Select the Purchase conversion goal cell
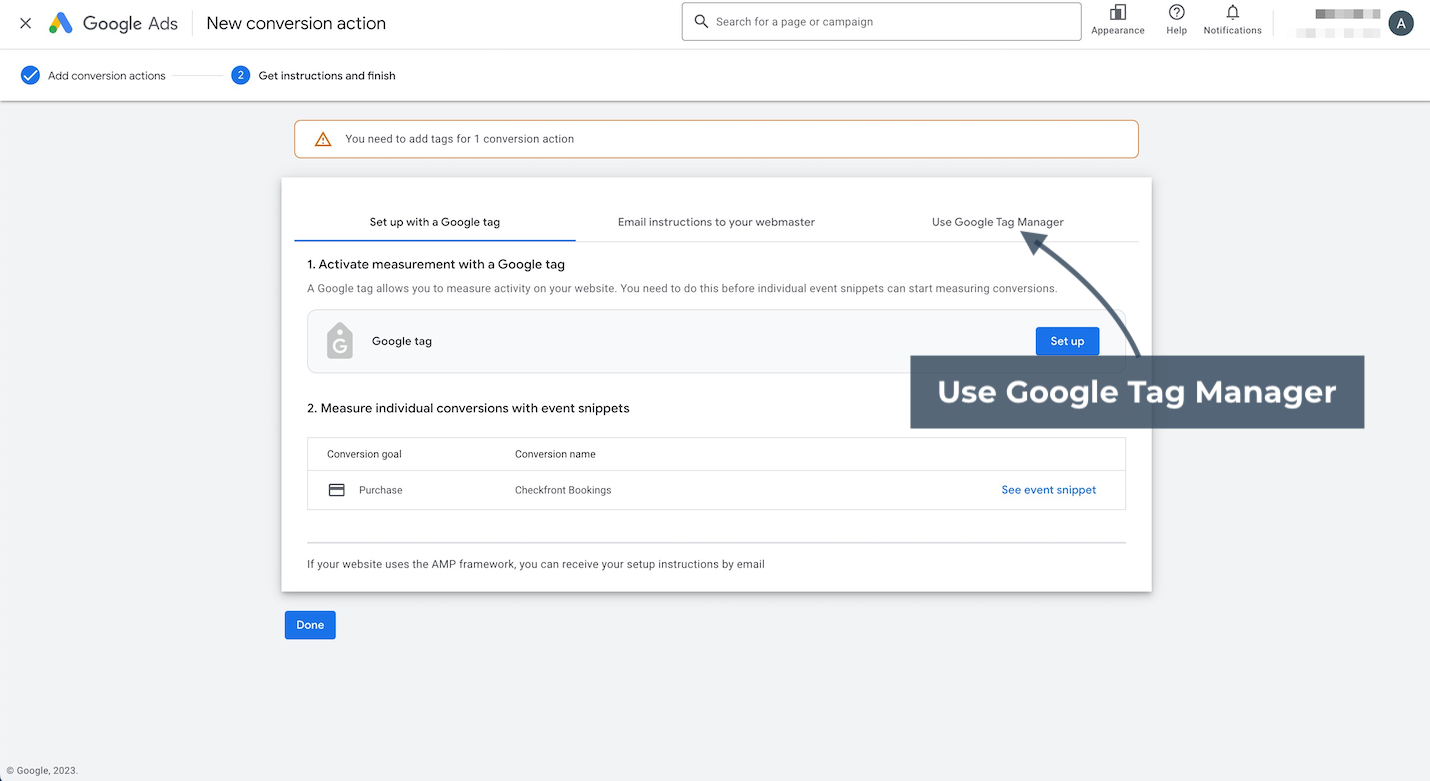 (381, 490)
